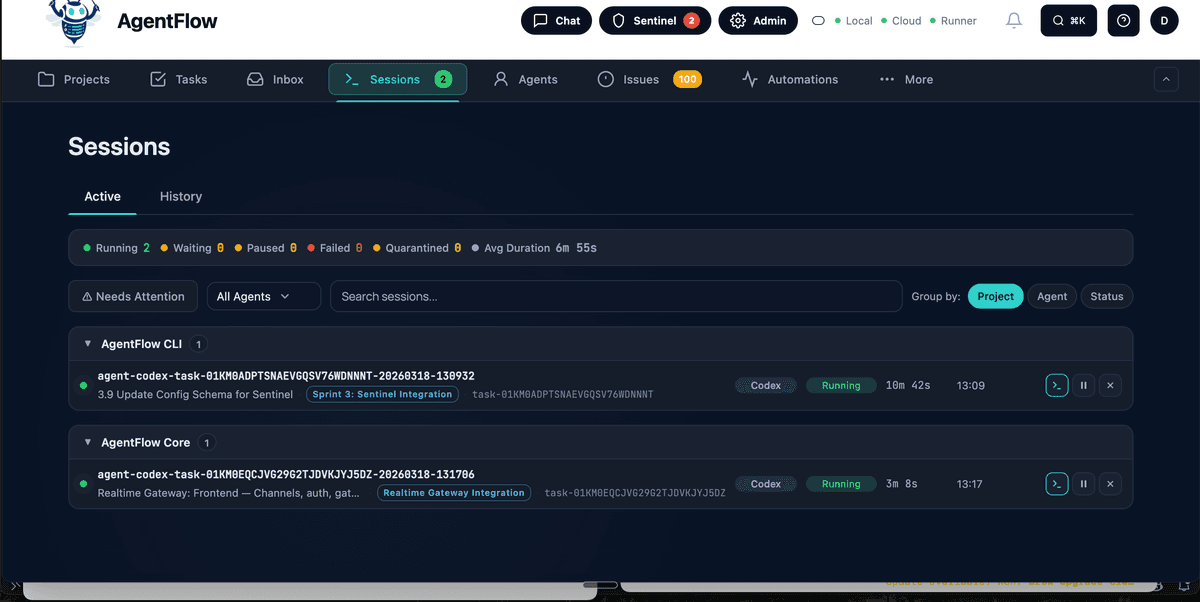Image resolution: width=1200 pixels, height=602 pixels.
Task: Group sessions by Status
Action: pyautogui.click(x=1106, y=297)
